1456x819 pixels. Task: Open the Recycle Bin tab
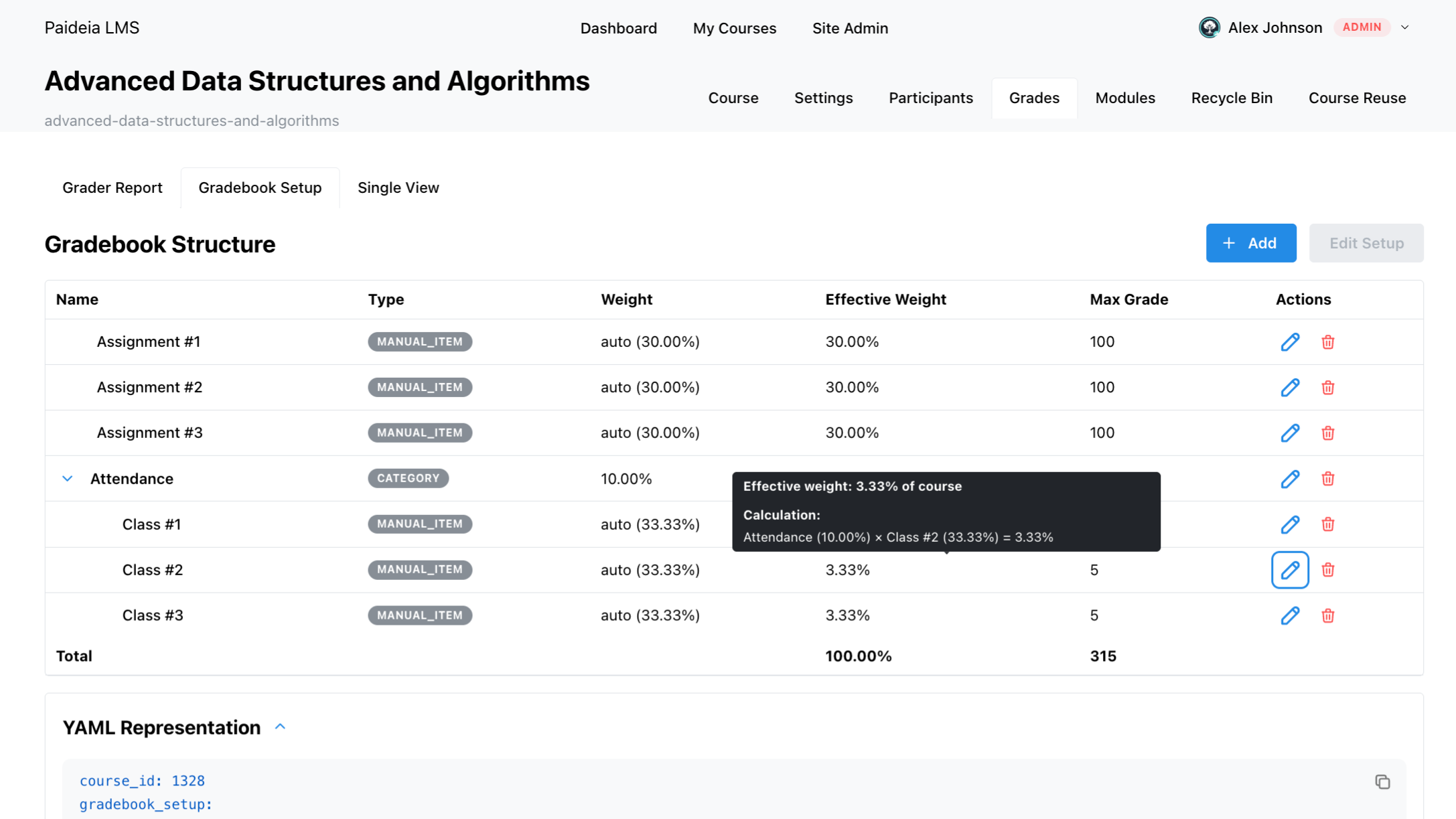(x=1231, y=98)
